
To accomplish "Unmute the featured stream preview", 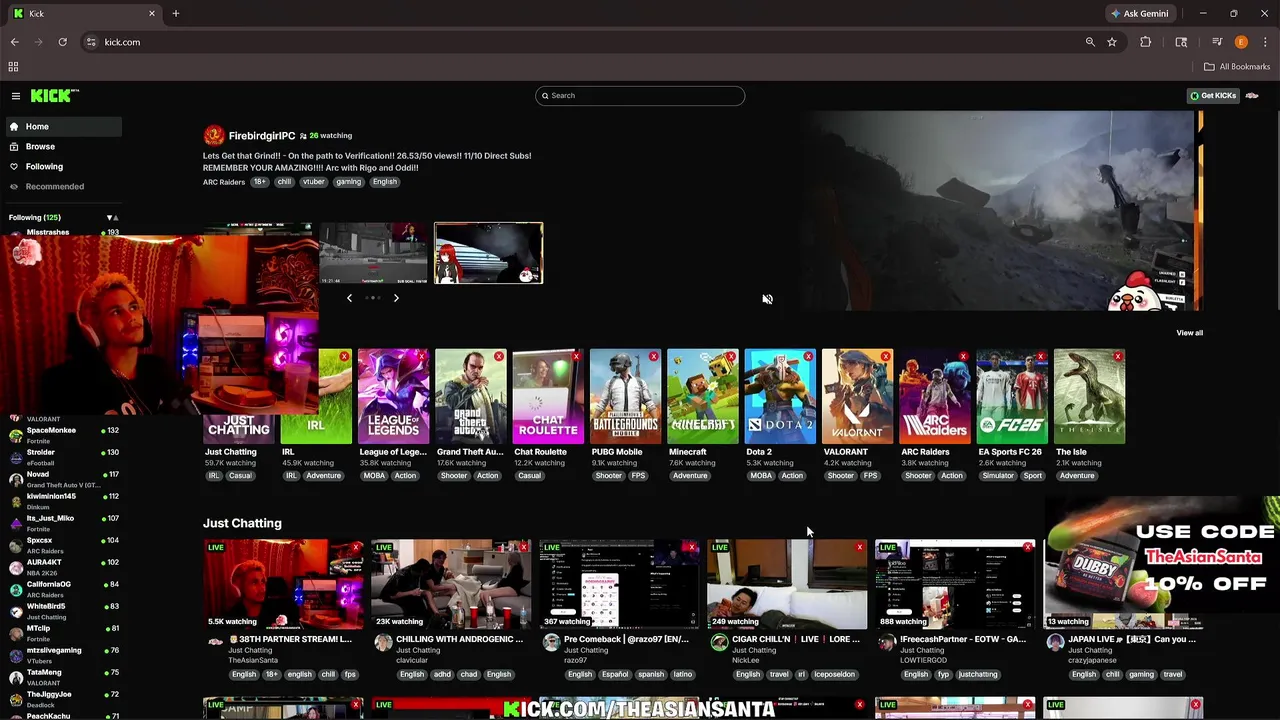I will (x=767, y=299).
